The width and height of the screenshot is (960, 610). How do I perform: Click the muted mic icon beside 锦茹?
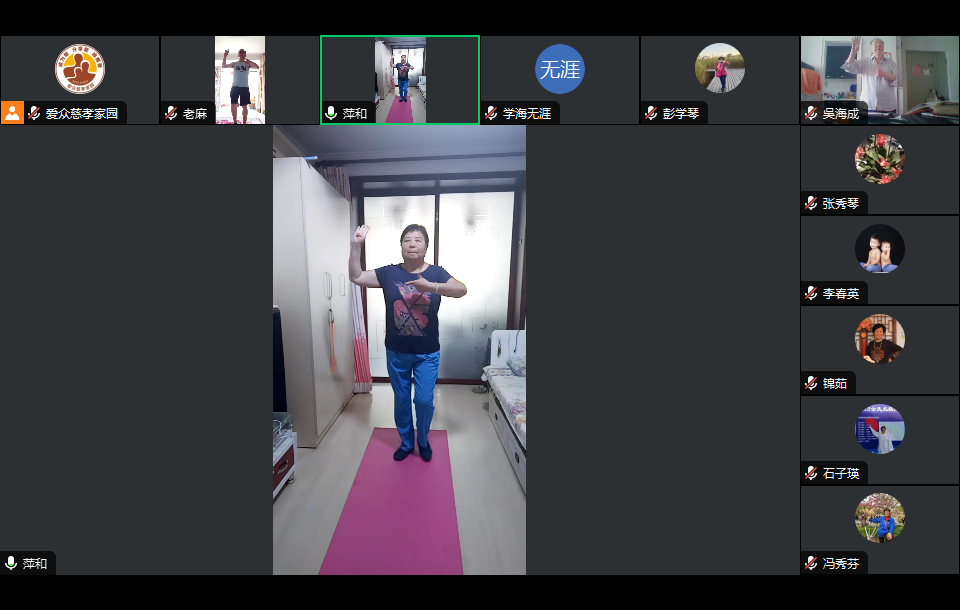[x=811, y=384]
